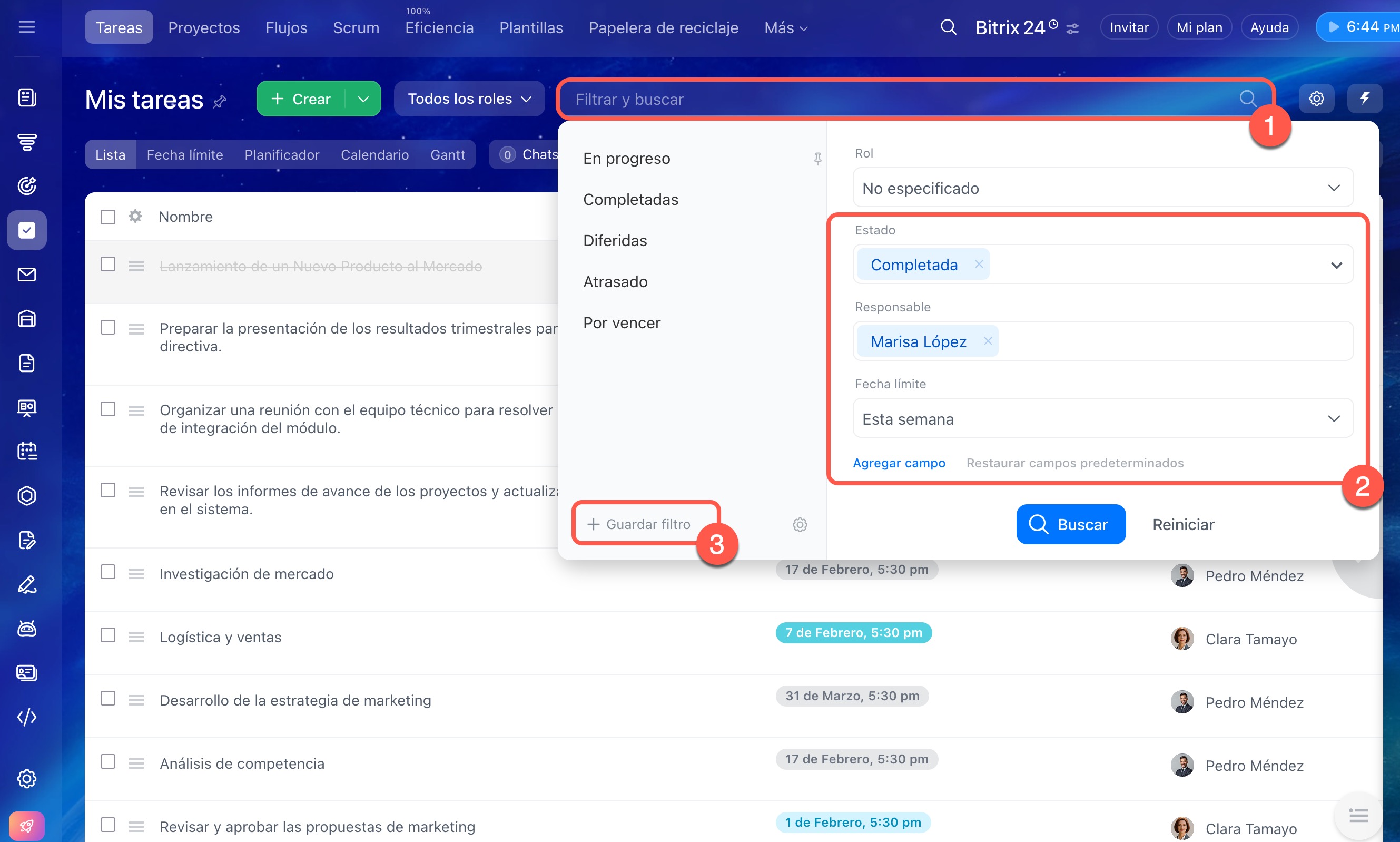The height and width of the screenshot is (842, 1400).
Task: Switch to the Proyectos tab
Action: (x=203, y=27)
